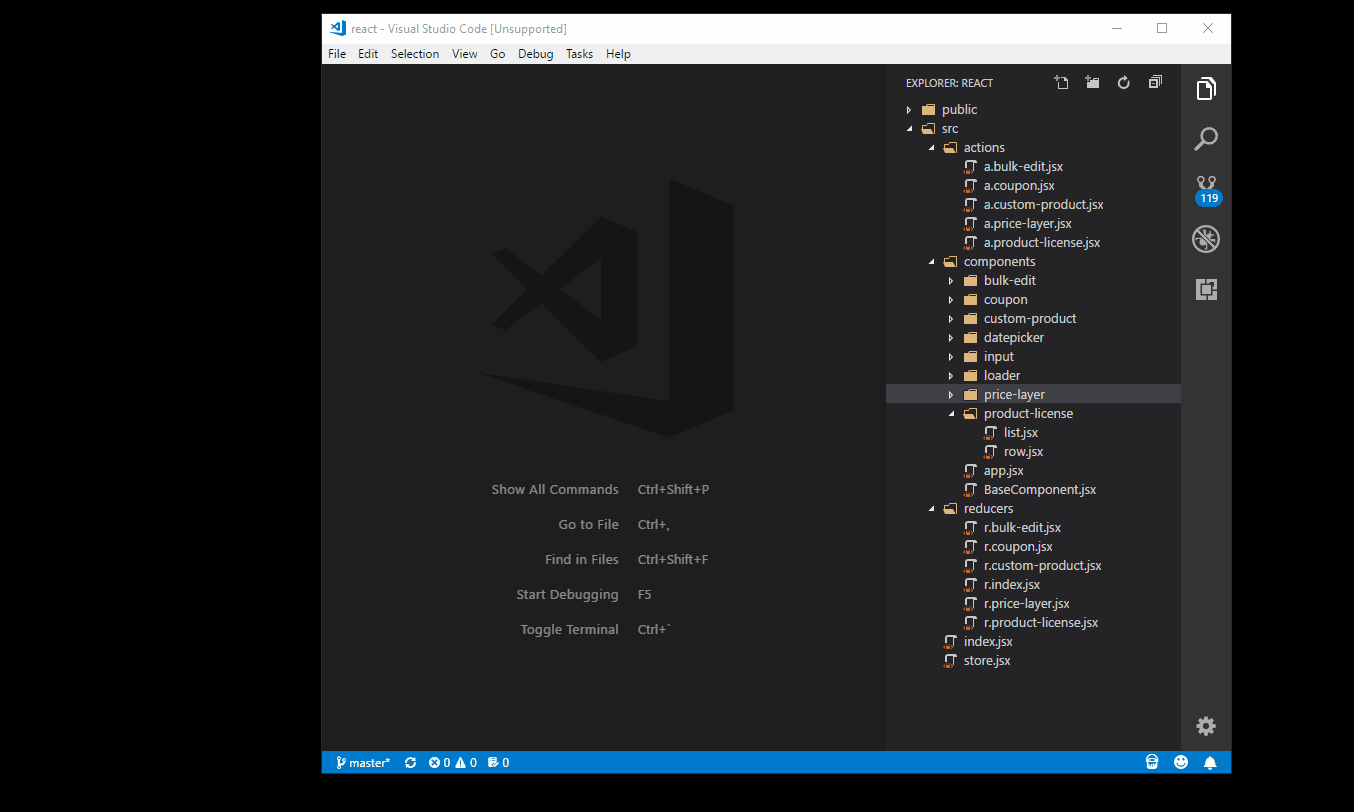The height and width of the screenshot is (812, 1354).
Task: Open the Explorer view icon
Action: (x=1205, y=88)
